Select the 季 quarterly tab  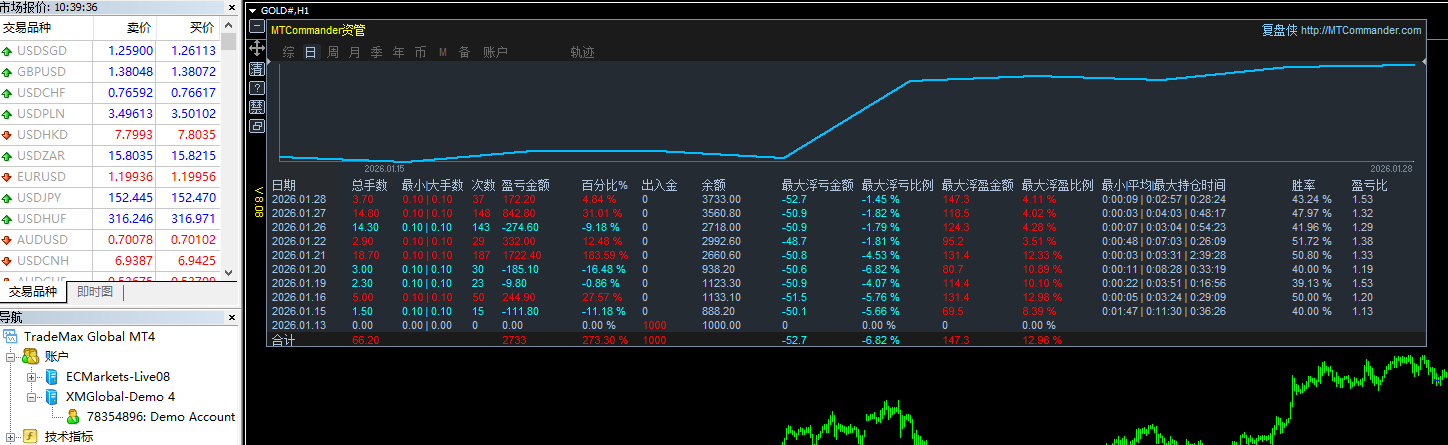coord(376,52)
